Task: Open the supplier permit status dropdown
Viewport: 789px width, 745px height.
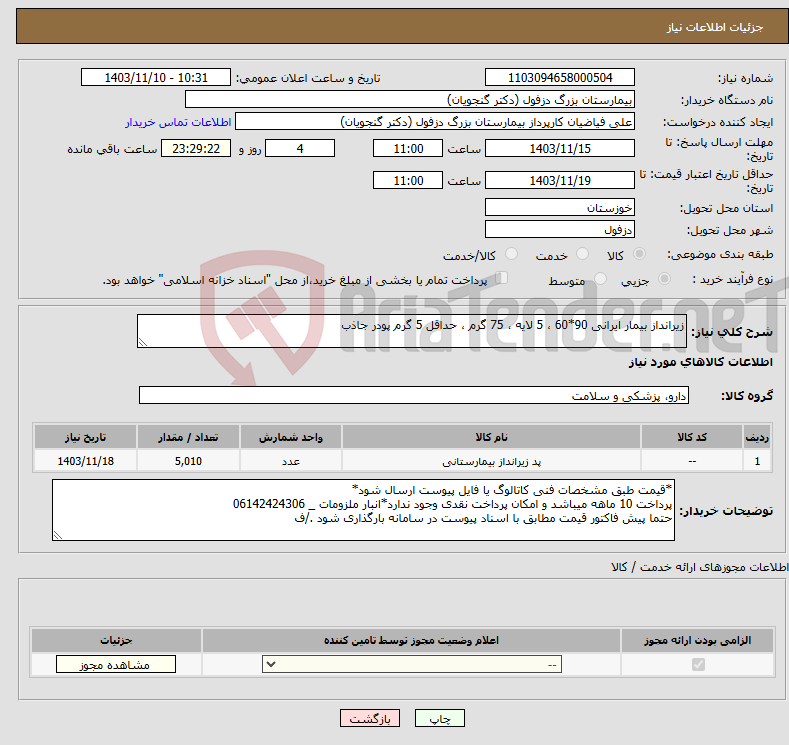Action: [x=412, y=664]
